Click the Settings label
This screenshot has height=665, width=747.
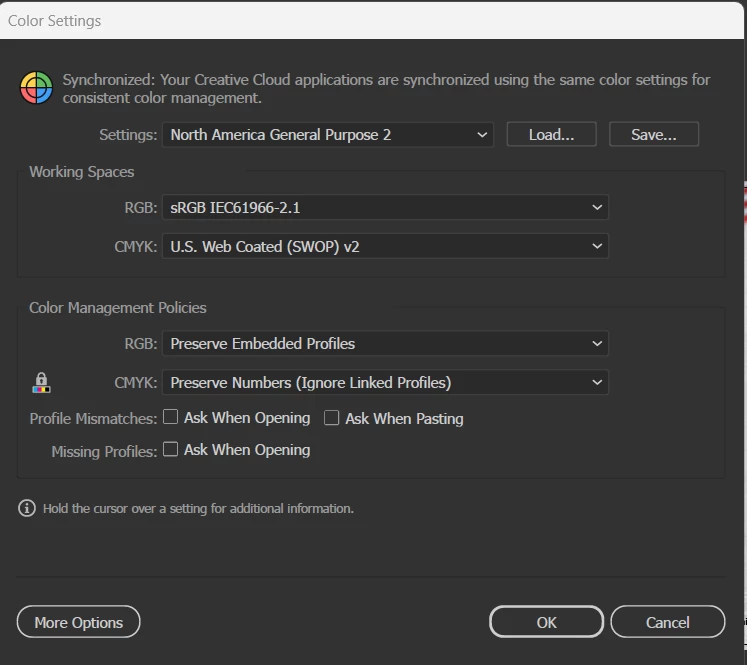tap(128, 135)
